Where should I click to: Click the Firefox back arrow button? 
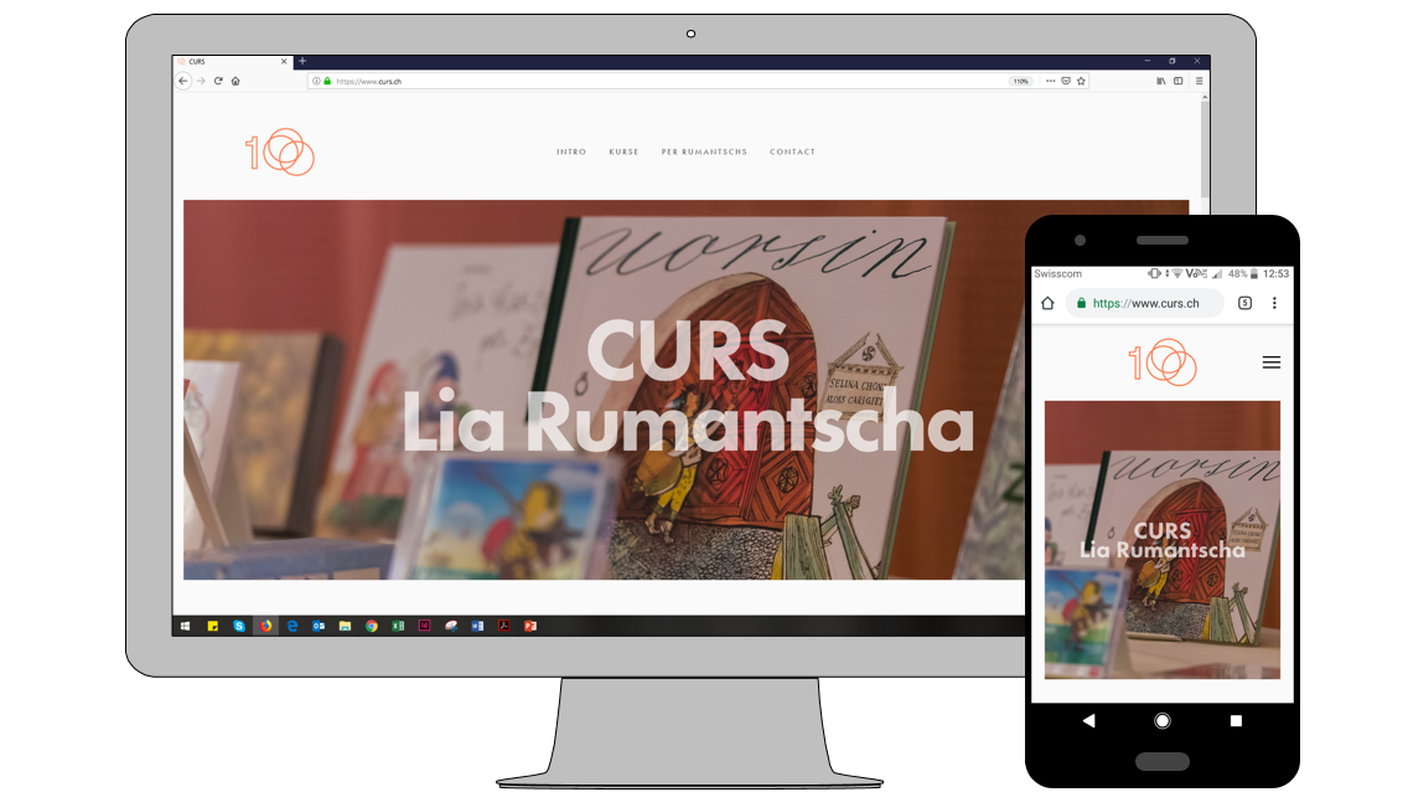[x=183, y=81]
